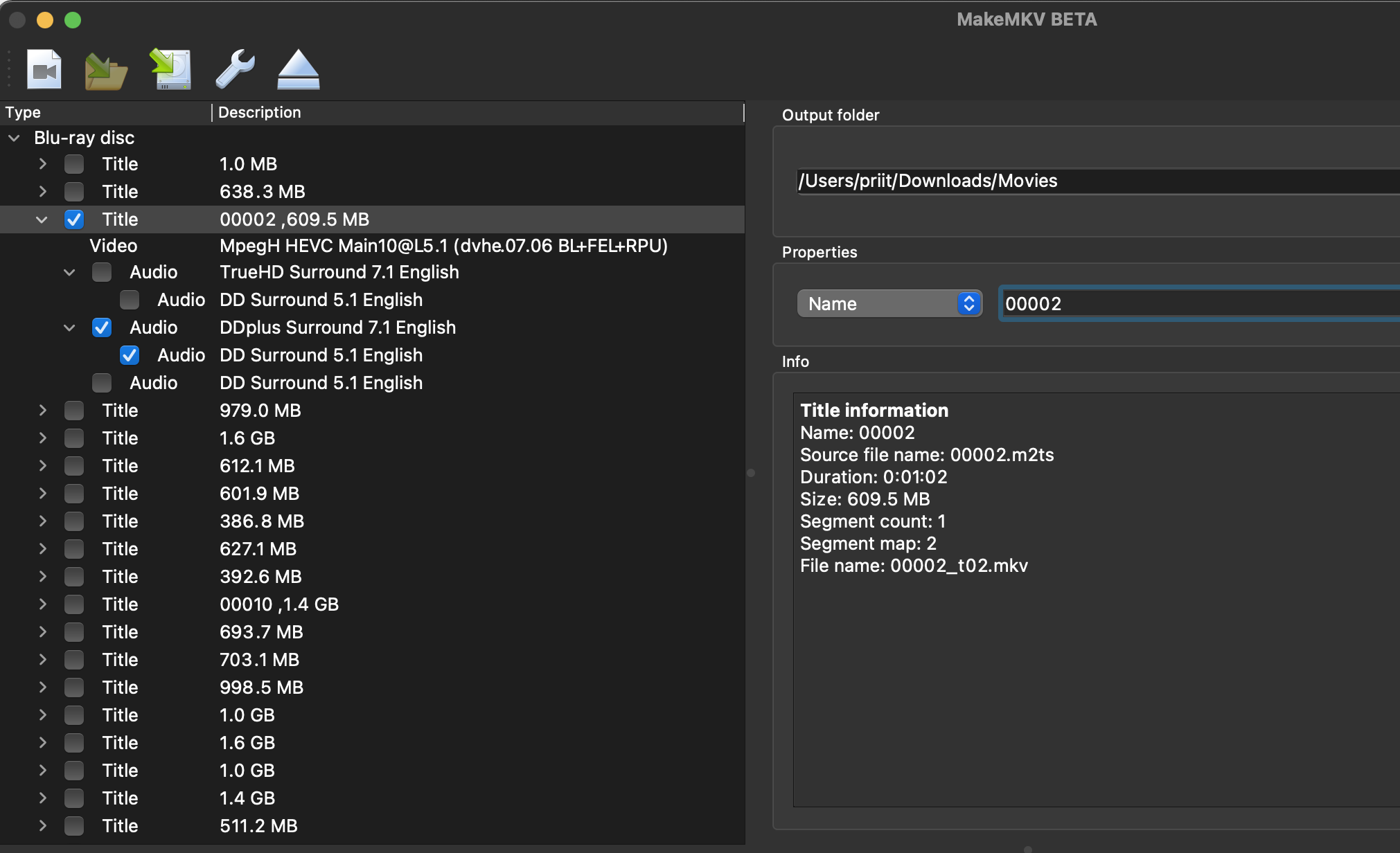Select the 386.8 MB title row
The width and height of the screenshot is (1400, 853).
click(x=373, y=521)
